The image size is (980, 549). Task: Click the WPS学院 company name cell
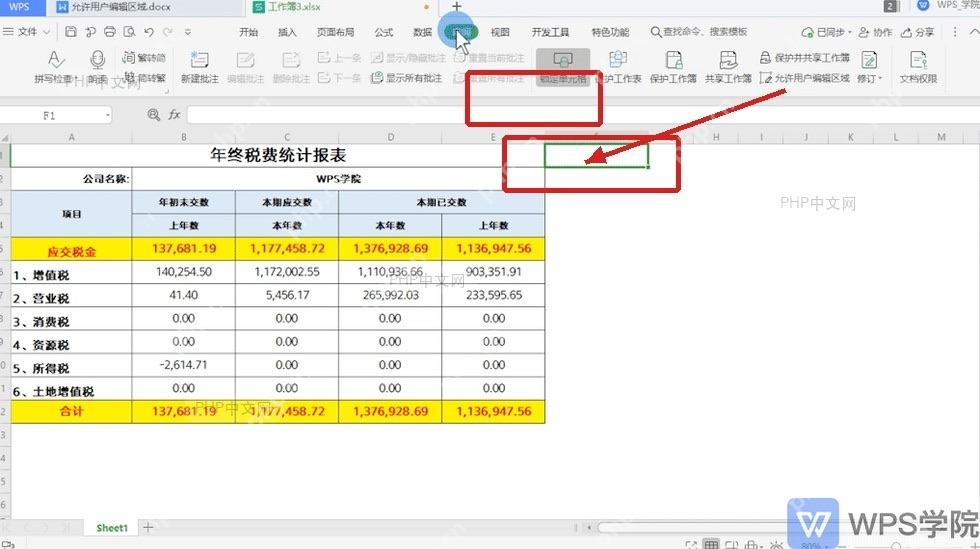[338, 179]
